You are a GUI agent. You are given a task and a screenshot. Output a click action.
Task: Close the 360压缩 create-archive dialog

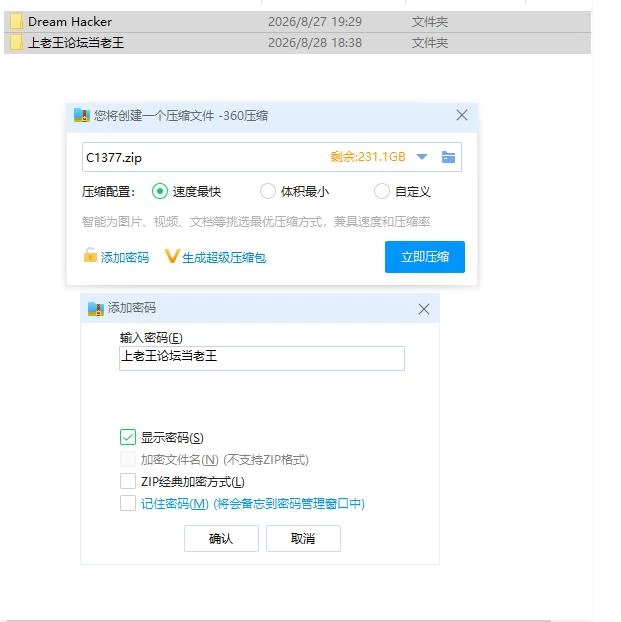461,115
